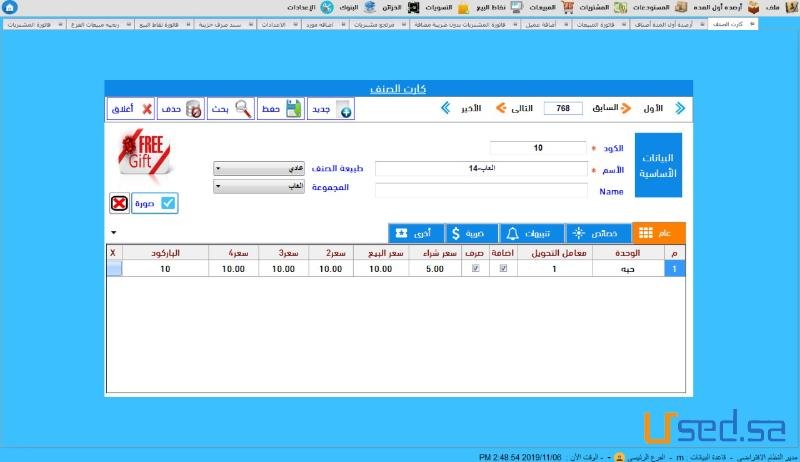Viewport: 800px width, 462px height.
Task: Open the أرصدة أول المدة opening balances icon
Action: (754, 7)
